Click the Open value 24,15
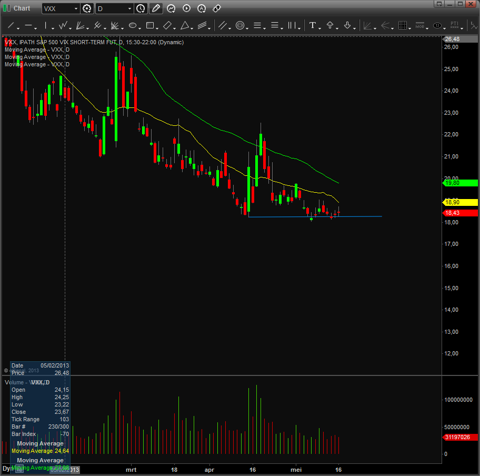The height and width of the screenshot is (476, 480). pyautogui.click(x=62, y=390)
